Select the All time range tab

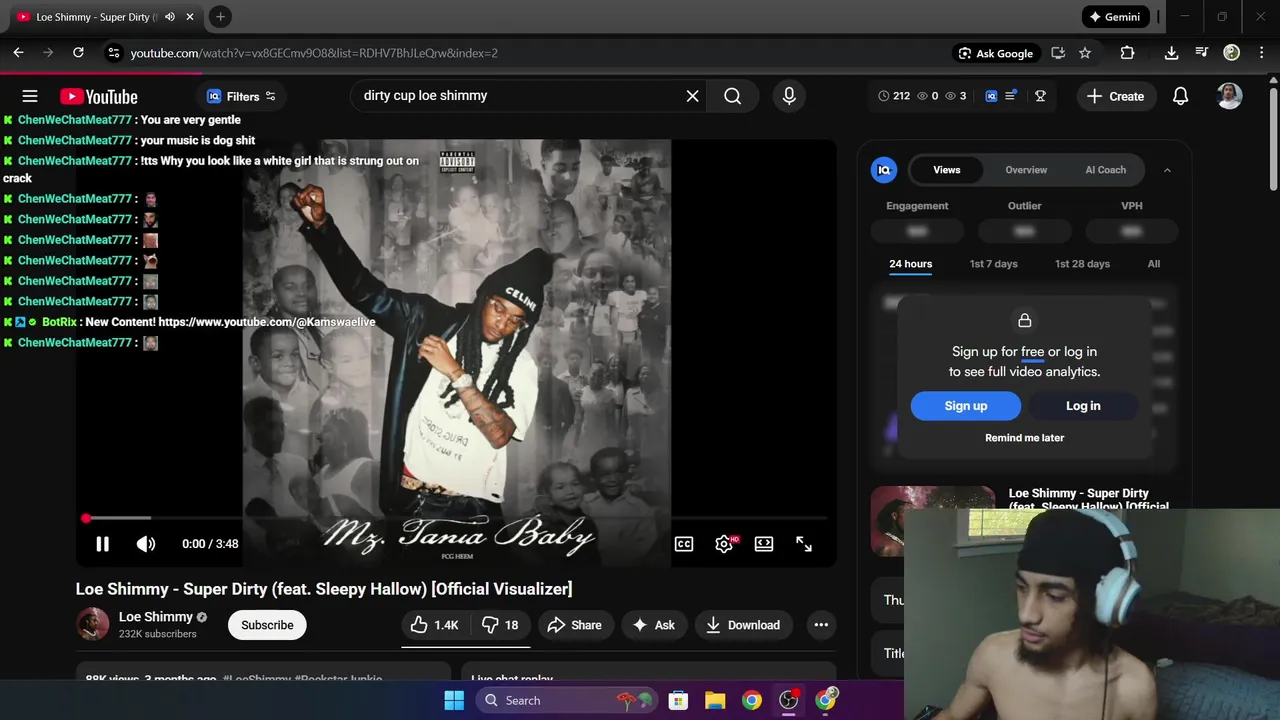click(1154, 264)
